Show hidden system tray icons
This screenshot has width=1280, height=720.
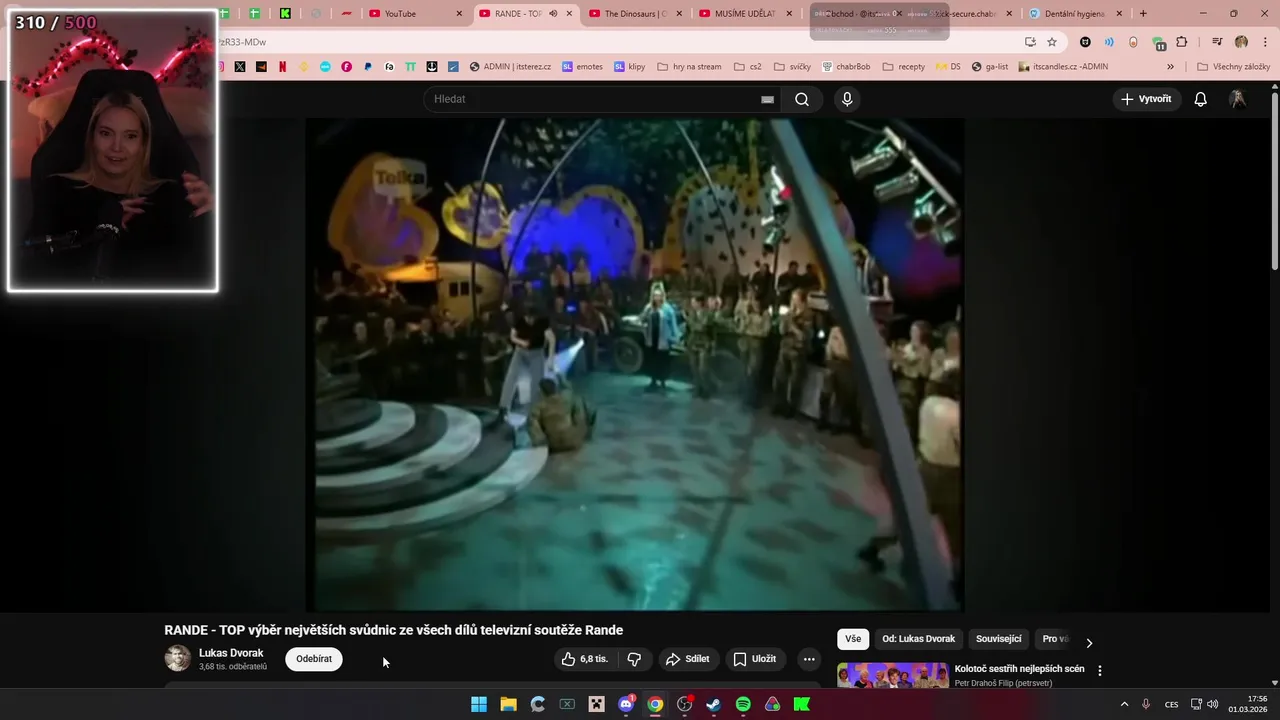click(1124, 704)
